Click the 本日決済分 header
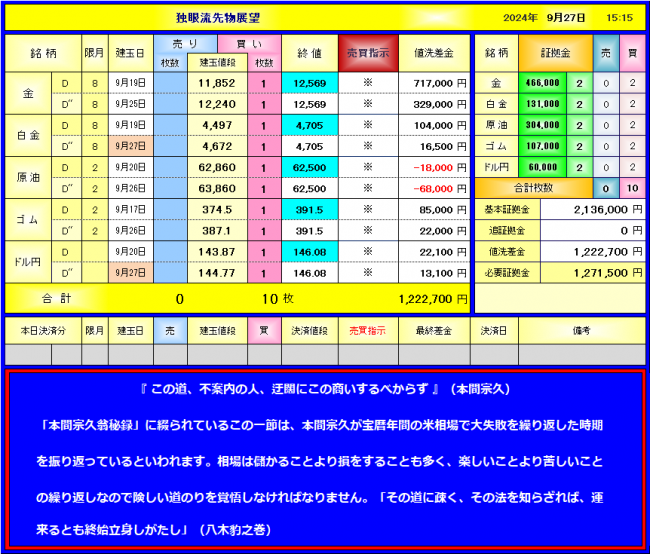Viewport: 650px width, 554px height. (x=43, y=330)
